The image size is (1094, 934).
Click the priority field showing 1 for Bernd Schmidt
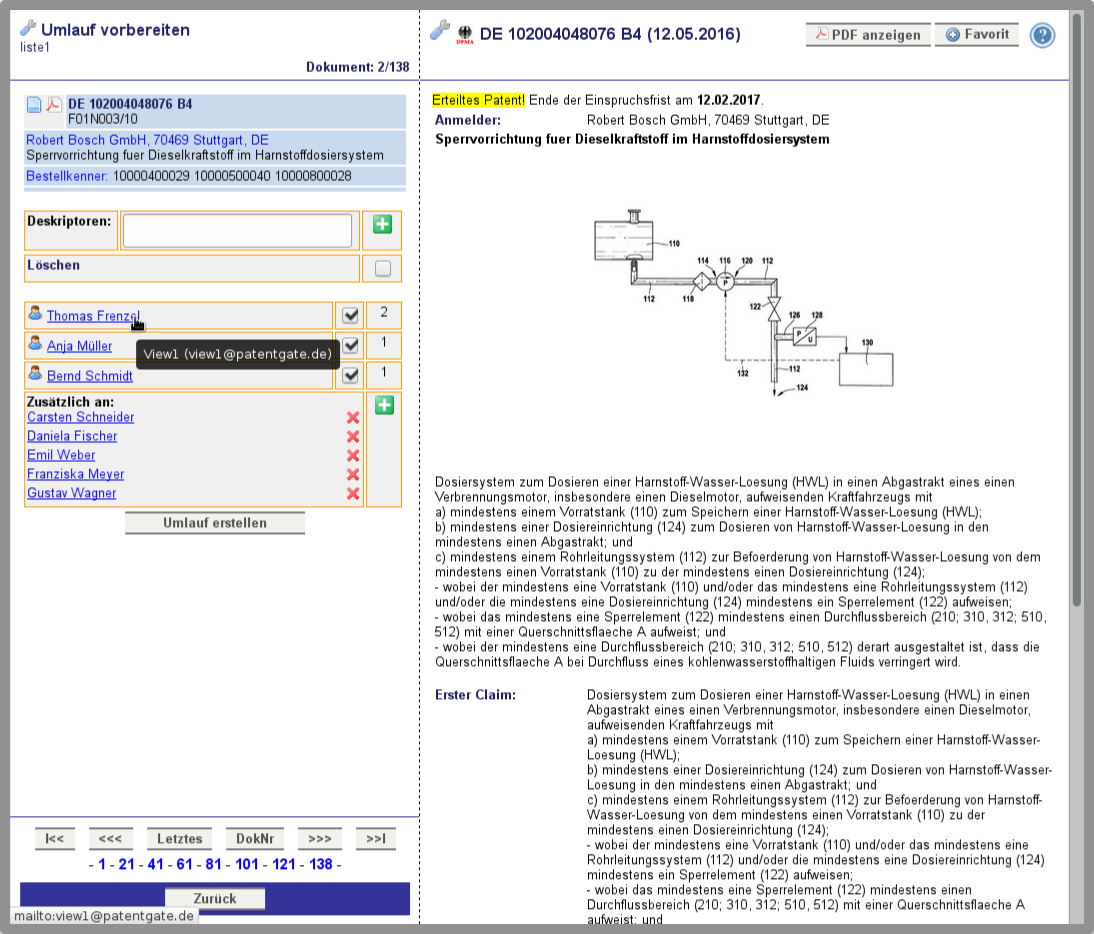click(384, 375)
